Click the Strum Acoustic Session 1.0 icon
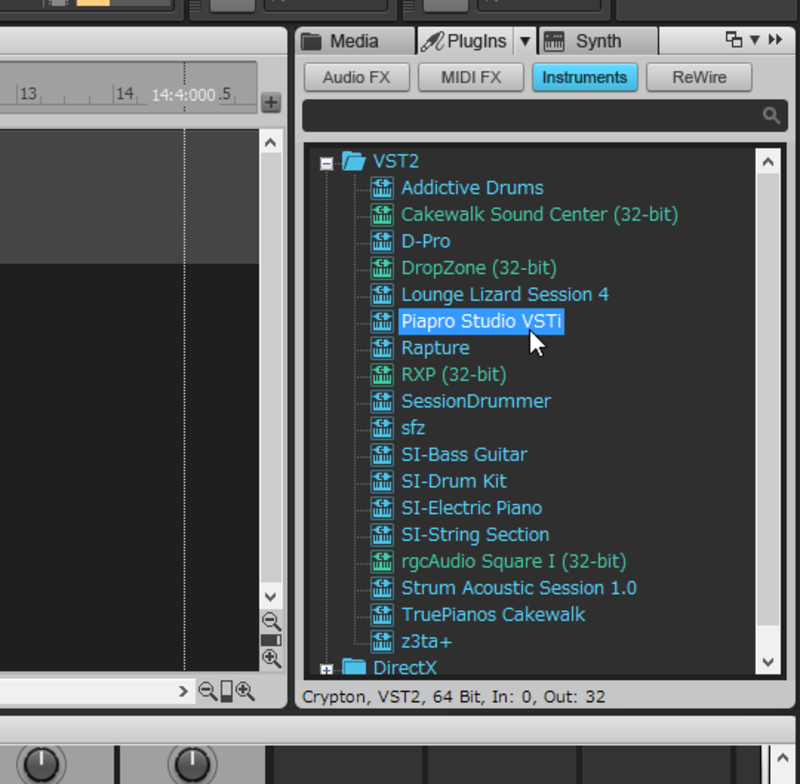800x784 pixels. click(382, 588)
